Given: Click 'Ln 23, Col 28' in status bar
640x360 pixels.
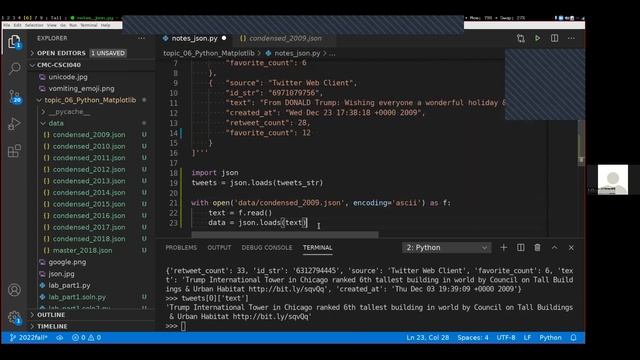Looking at the screenshot, I should (x=427, y=338).
